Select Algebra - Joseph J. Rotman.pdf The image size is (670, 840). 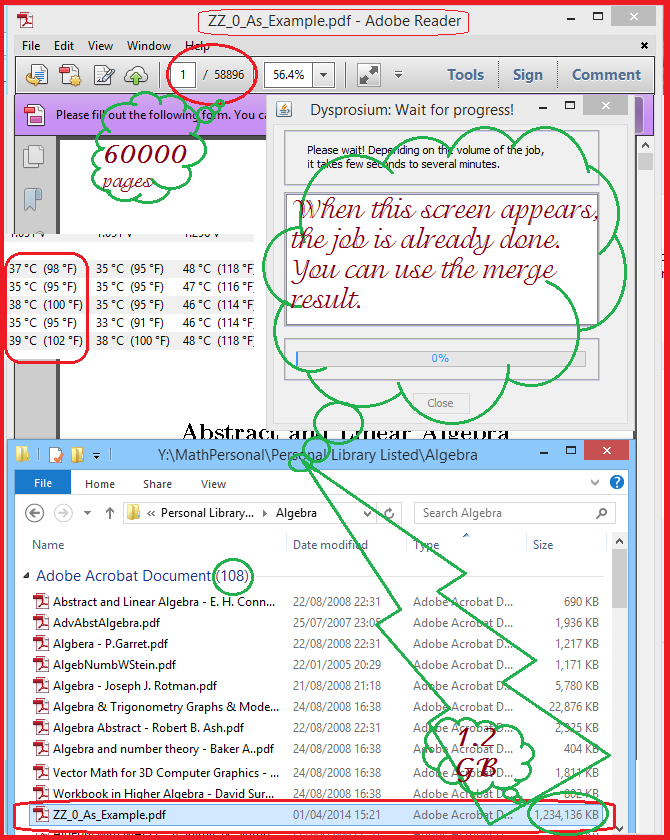135,685
